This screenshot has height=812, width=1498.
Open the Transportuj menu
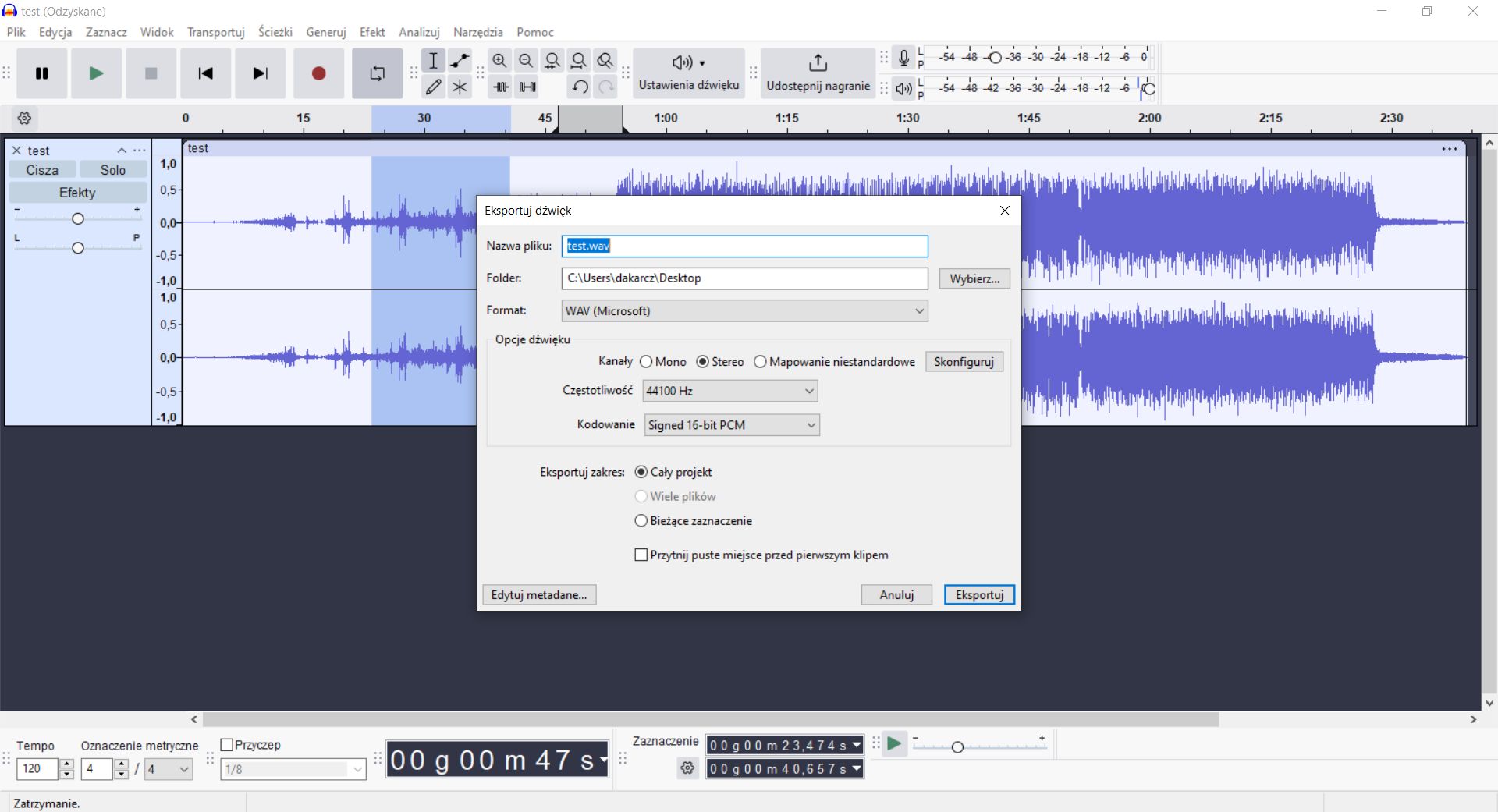(x=215, y=32)
